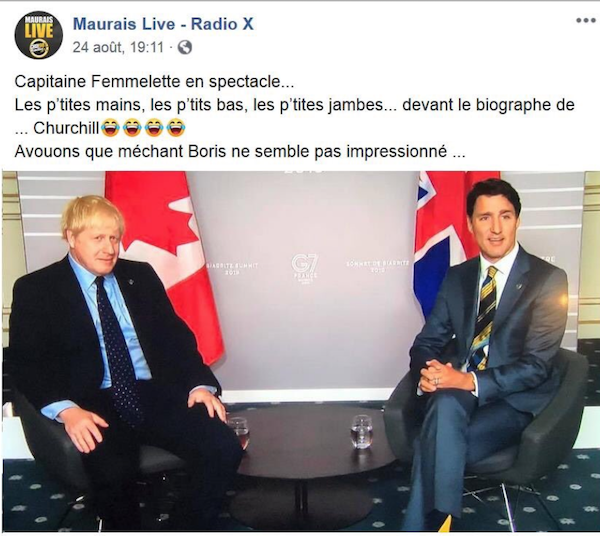The image size is (600, 536).
Task: Click the G7 France logo on backdrop
Action: pyautogui.click(x=305, y=268)
